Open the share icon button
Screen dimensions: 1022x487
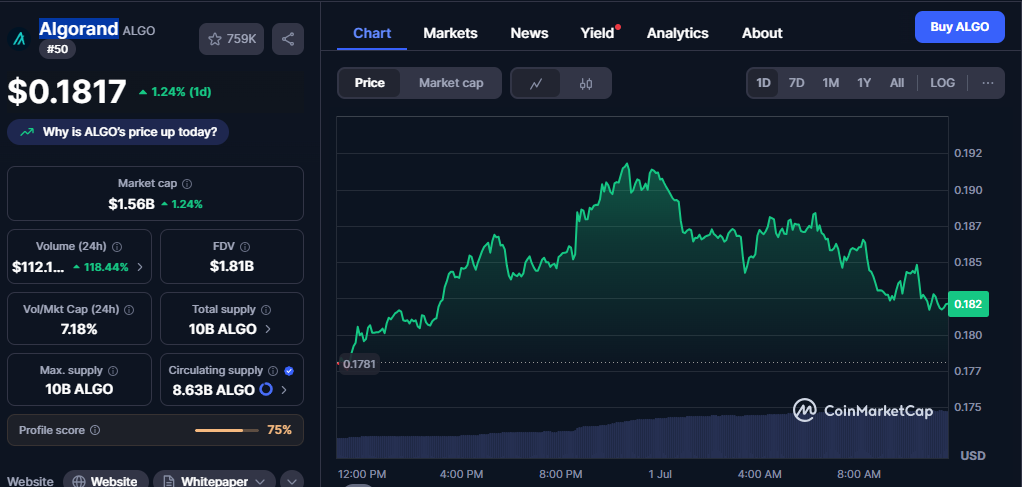(287, 39)
